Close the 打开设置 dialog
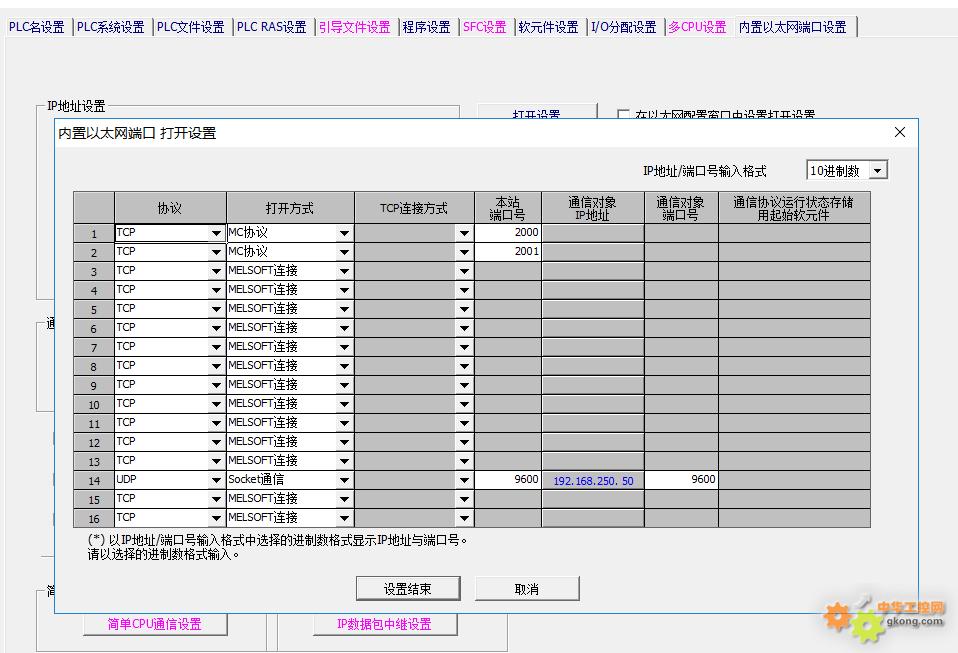 point(899,133)
